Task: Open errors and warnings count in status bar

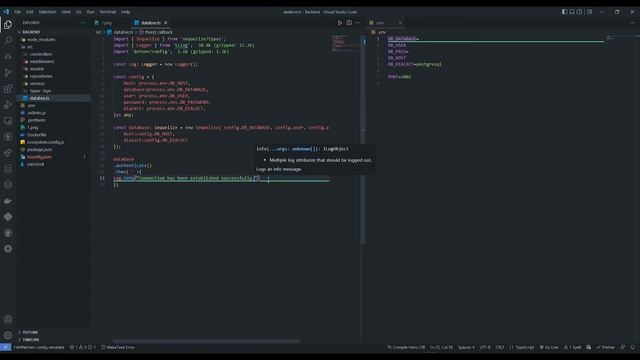Action: (x=82, y=347)
